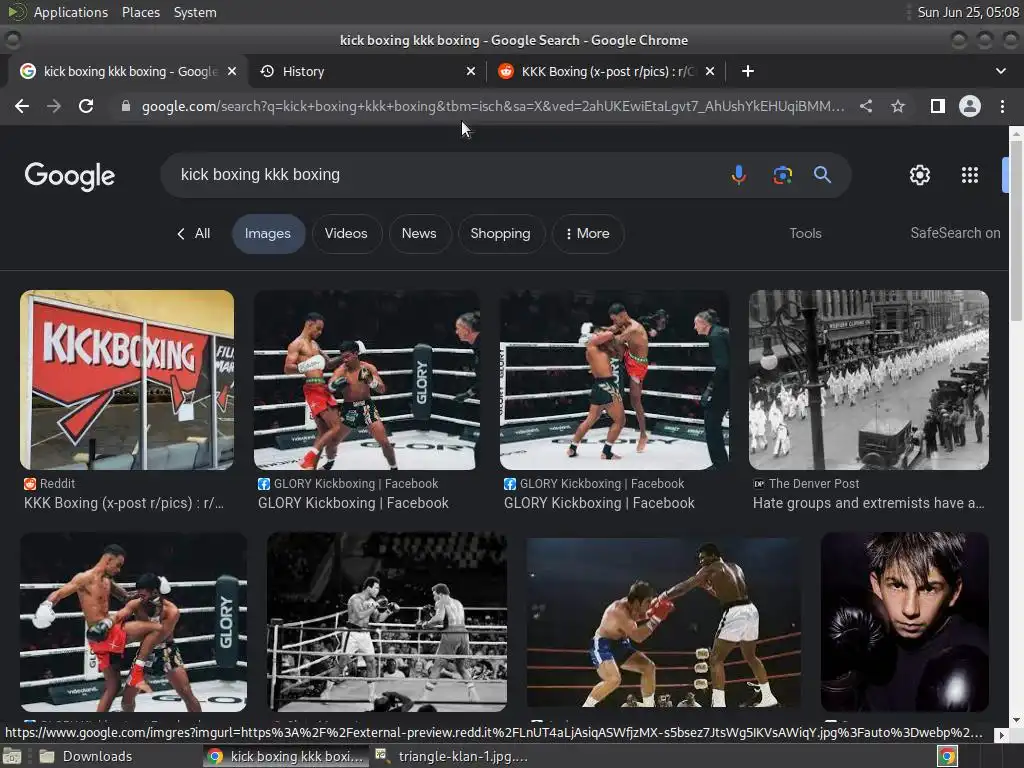The image size is (1024, 768).
Task: Share this page via share icon
Action: point(865,106)
